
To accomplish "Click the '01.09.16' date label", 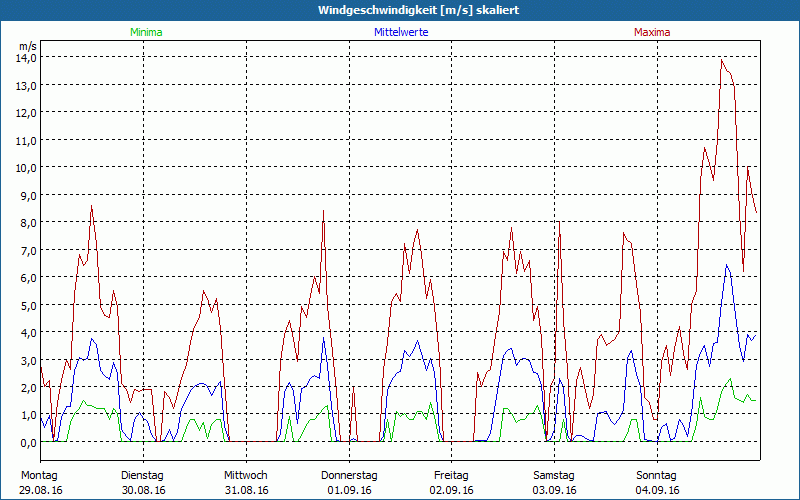I will point(349,490).
